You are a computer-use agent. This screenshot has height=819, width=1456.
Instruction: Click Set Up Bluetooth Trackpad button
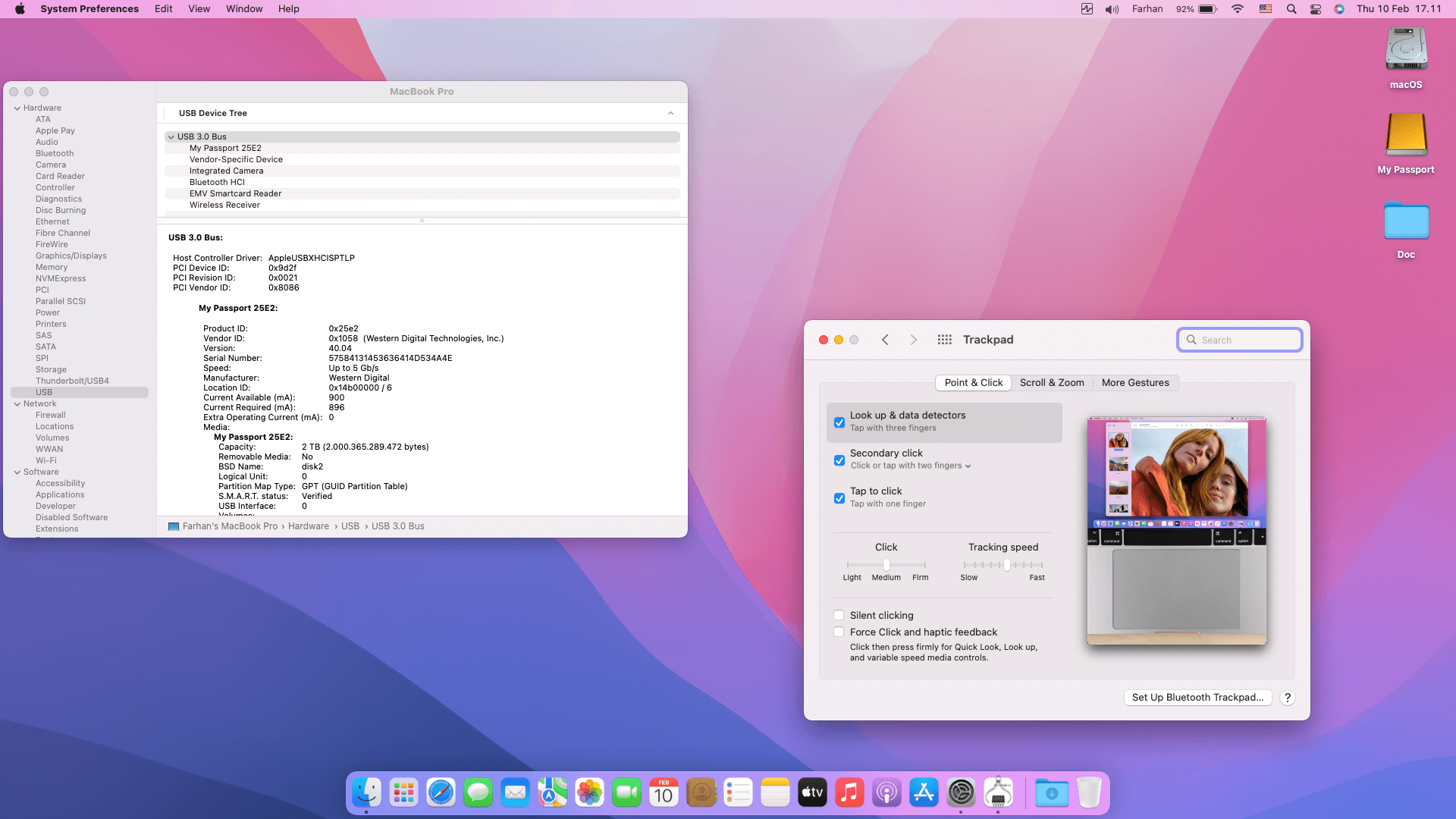click(x=1197, y=698)
